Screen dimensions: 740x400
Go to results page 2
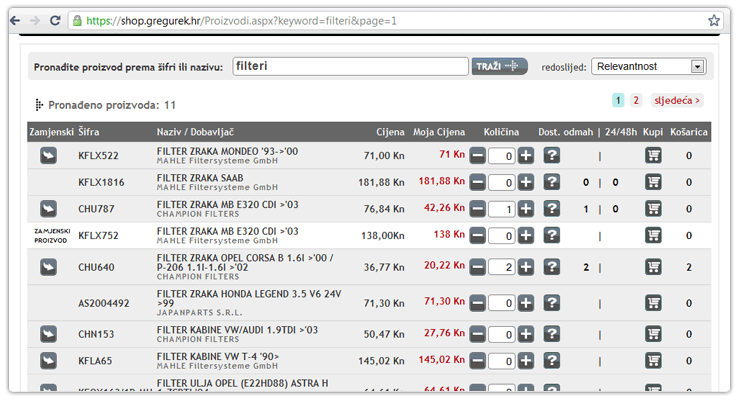[636, 100]
